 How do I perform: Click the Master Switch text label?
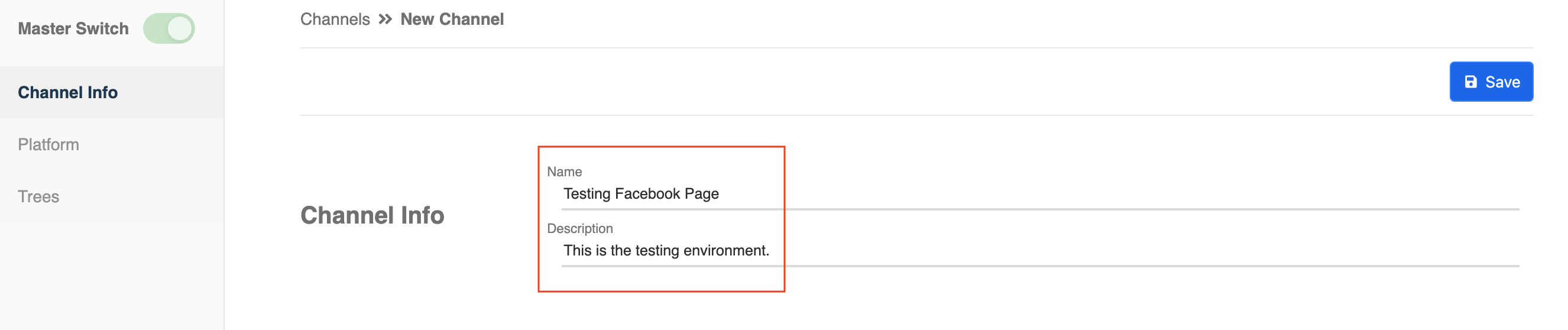73,28
